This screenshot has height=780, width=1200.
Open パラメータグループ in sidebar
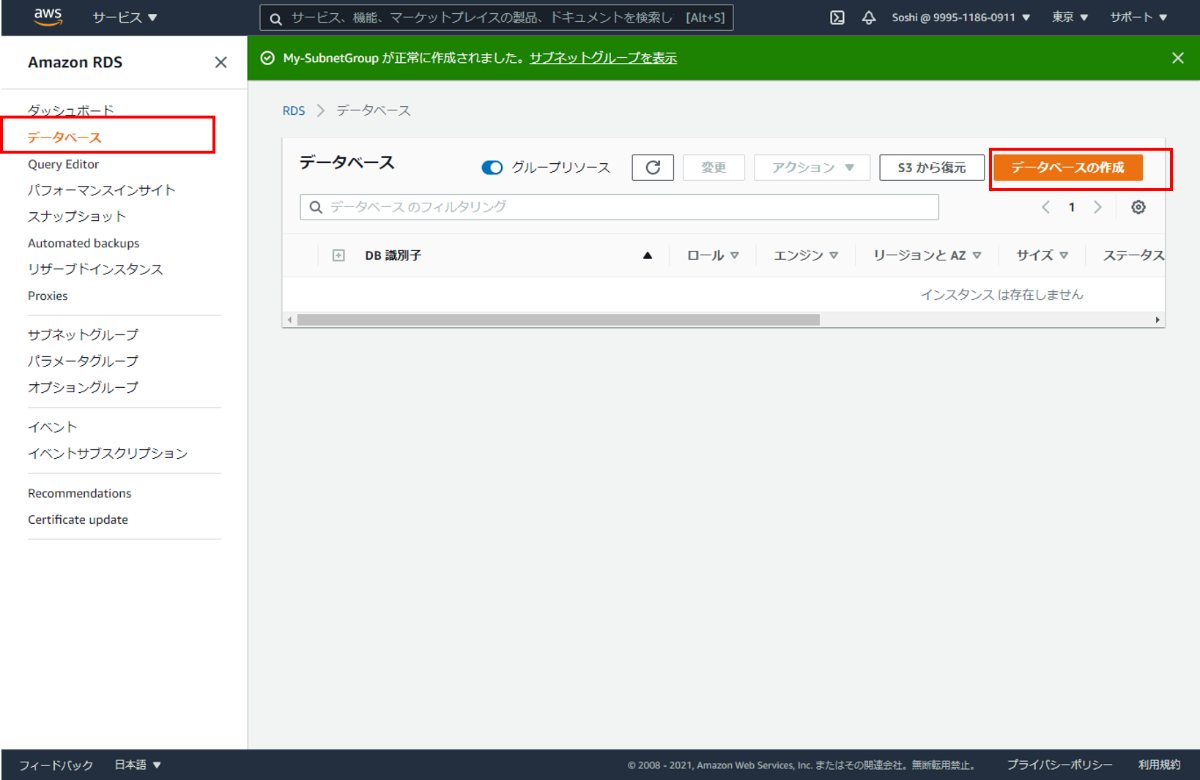pos(83,361)
